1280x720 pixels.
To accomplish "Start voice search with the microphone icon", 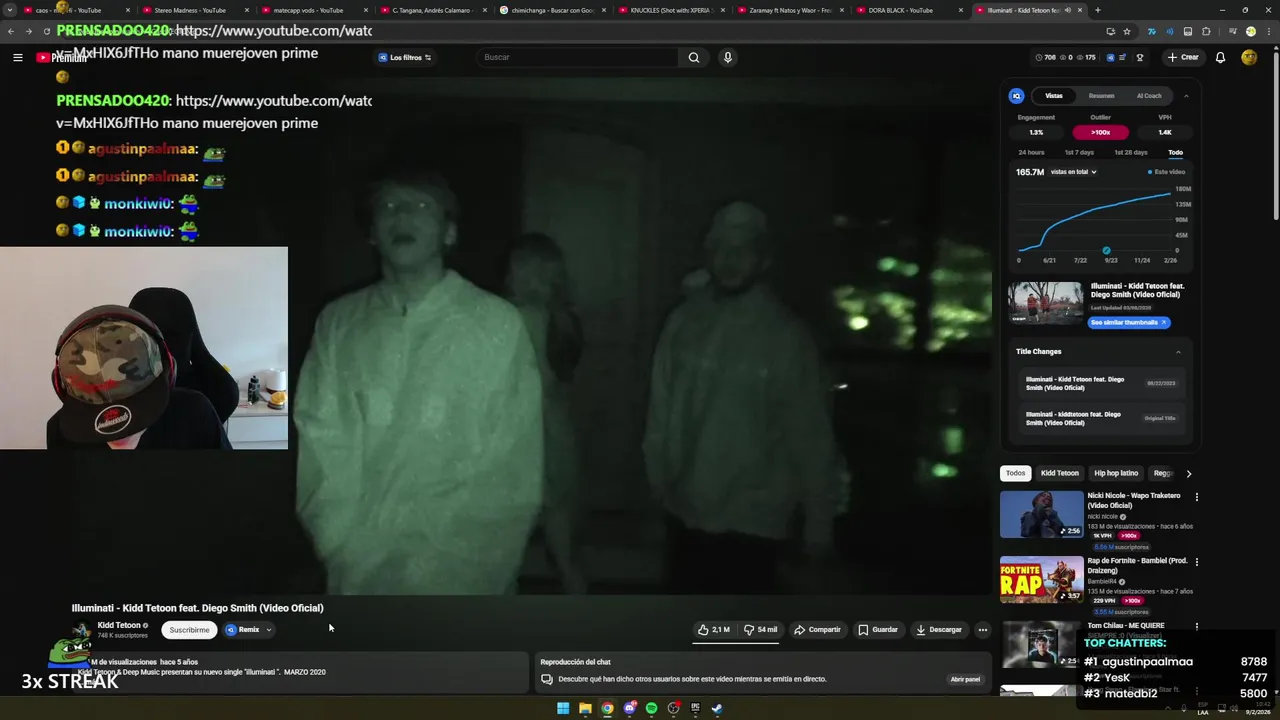I will click(x=728, y=57).
